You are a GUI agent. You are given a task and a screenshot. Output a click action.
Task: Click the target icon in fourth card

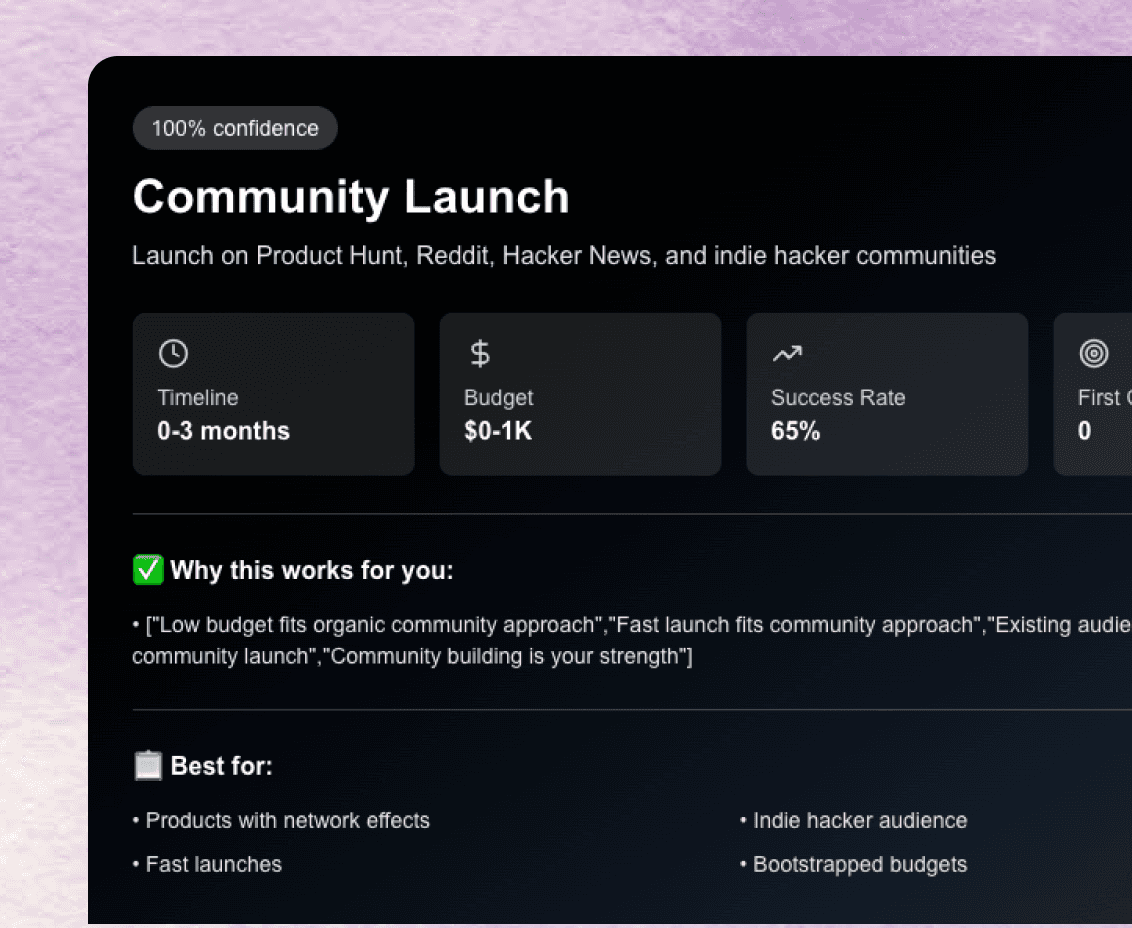(x=1094, y=353)
